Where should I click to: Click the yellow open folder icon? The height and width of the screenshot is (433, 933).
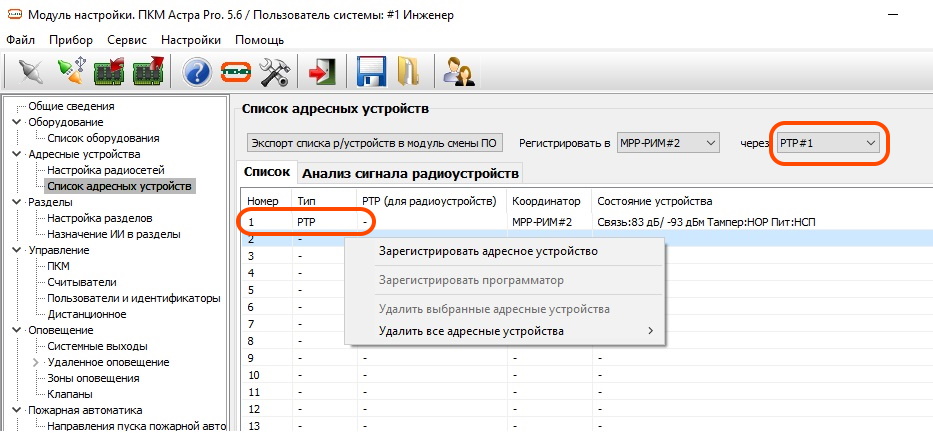407,72
